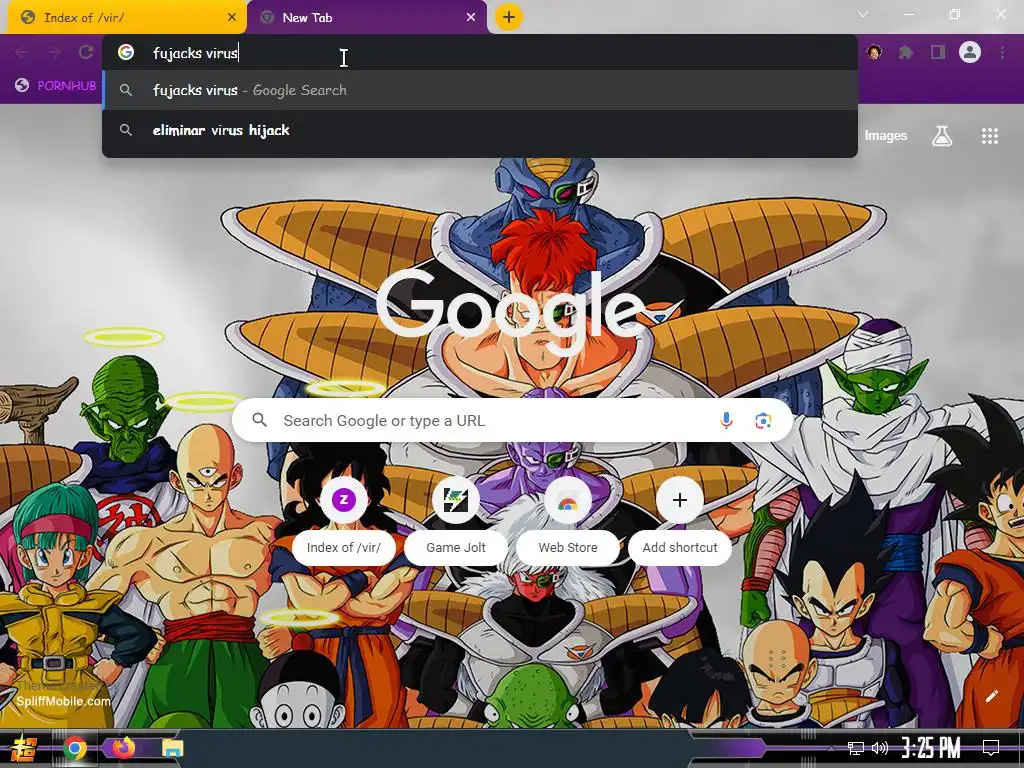1024x768 pixels.
Task: Customize this page with pencil icon
Action: [x=991, y=696]
